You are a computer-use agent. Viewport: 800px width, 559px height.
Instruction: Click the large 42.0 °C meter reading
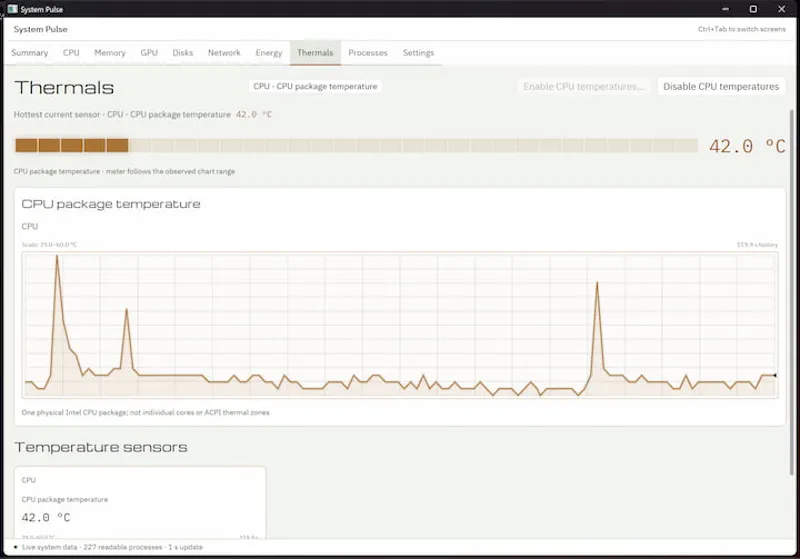747,146
